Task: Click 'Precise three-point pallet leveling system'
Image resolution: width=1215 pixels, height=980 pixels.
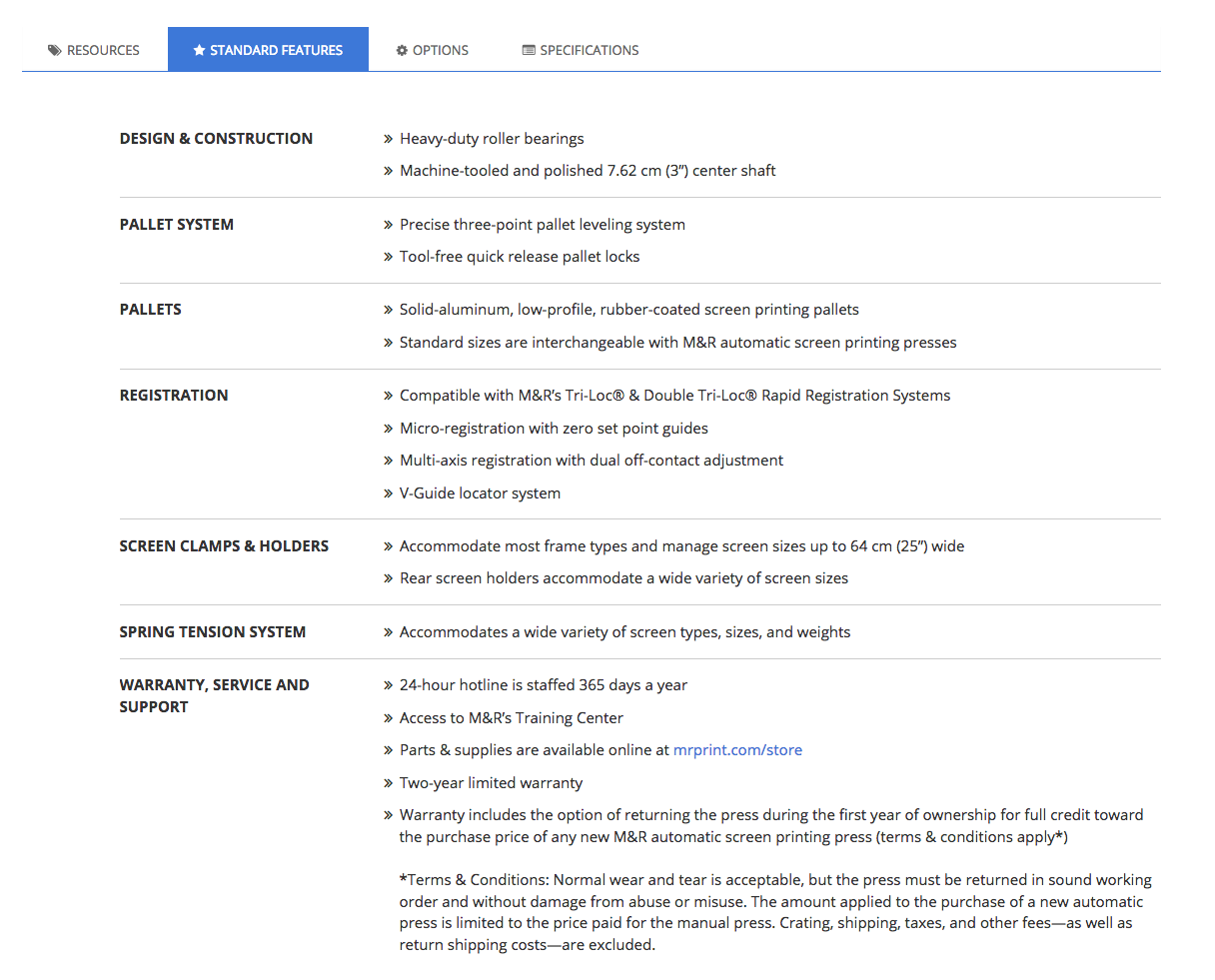Action: point(543,225)
